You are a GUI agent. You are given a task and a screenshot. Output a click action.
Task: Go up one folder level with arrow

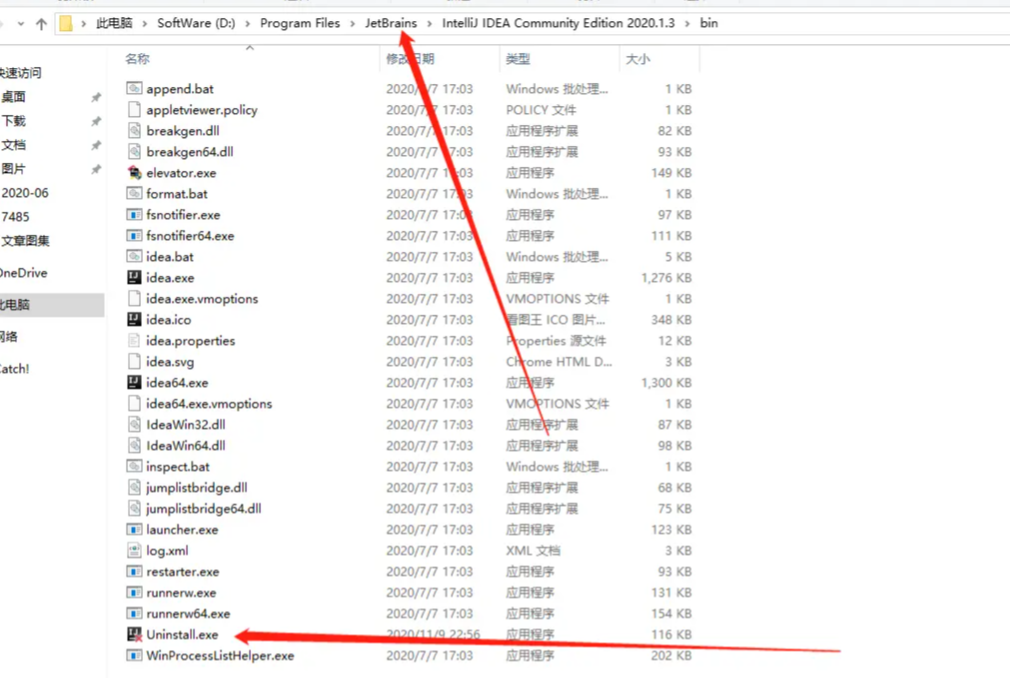41,24
